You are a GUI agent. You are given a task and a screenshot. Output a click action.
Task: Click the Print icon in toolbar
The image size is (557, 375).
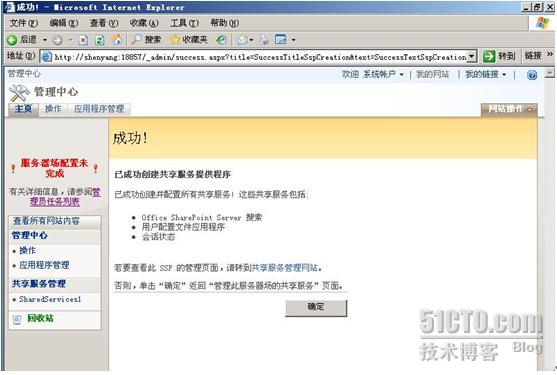coord(264,40)
